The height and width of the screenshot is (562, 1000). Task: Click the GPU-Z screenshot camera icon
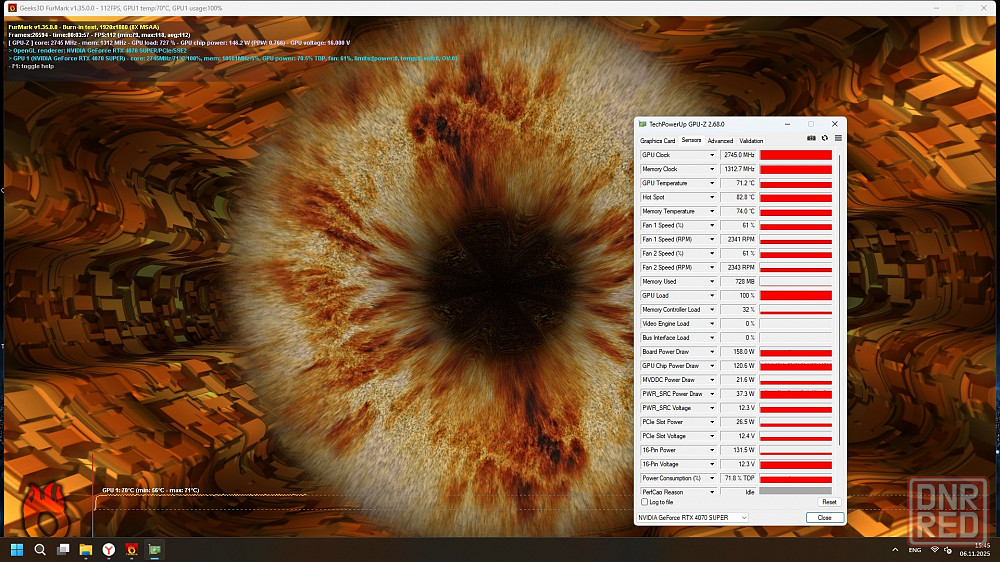coord(812,139)
